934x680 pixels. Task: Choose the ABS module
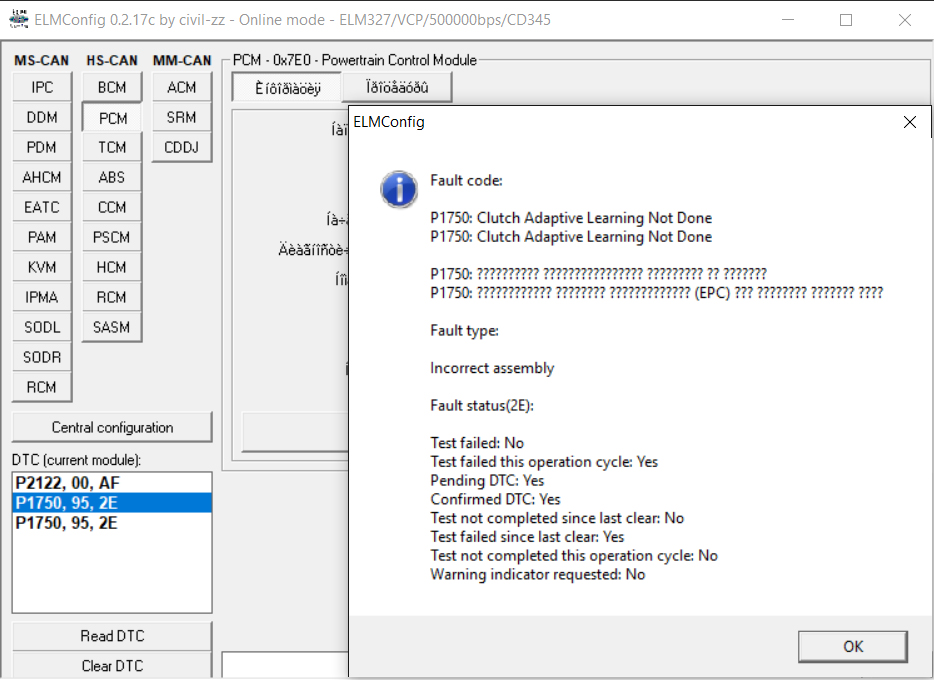[112, 177]
